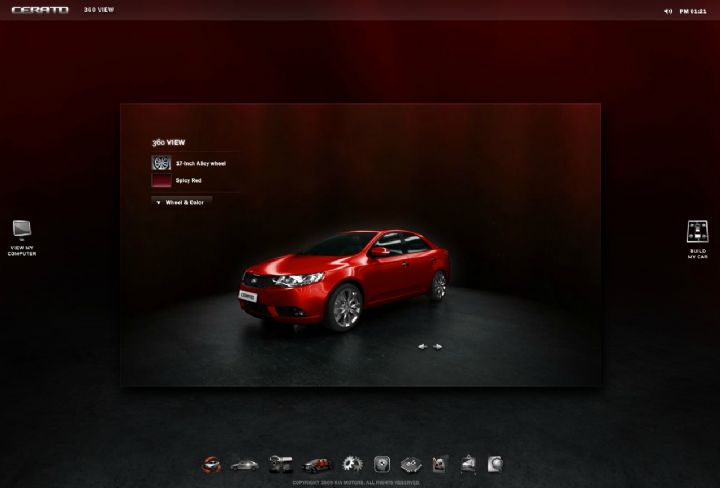
Task: Open the specifications booklet dock icon
Action: pyautogui.click(x=411, y=465)
